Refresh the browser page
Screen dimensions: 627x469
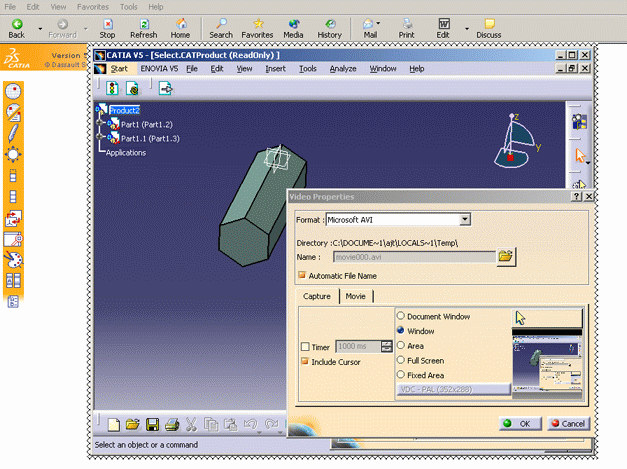144,29
